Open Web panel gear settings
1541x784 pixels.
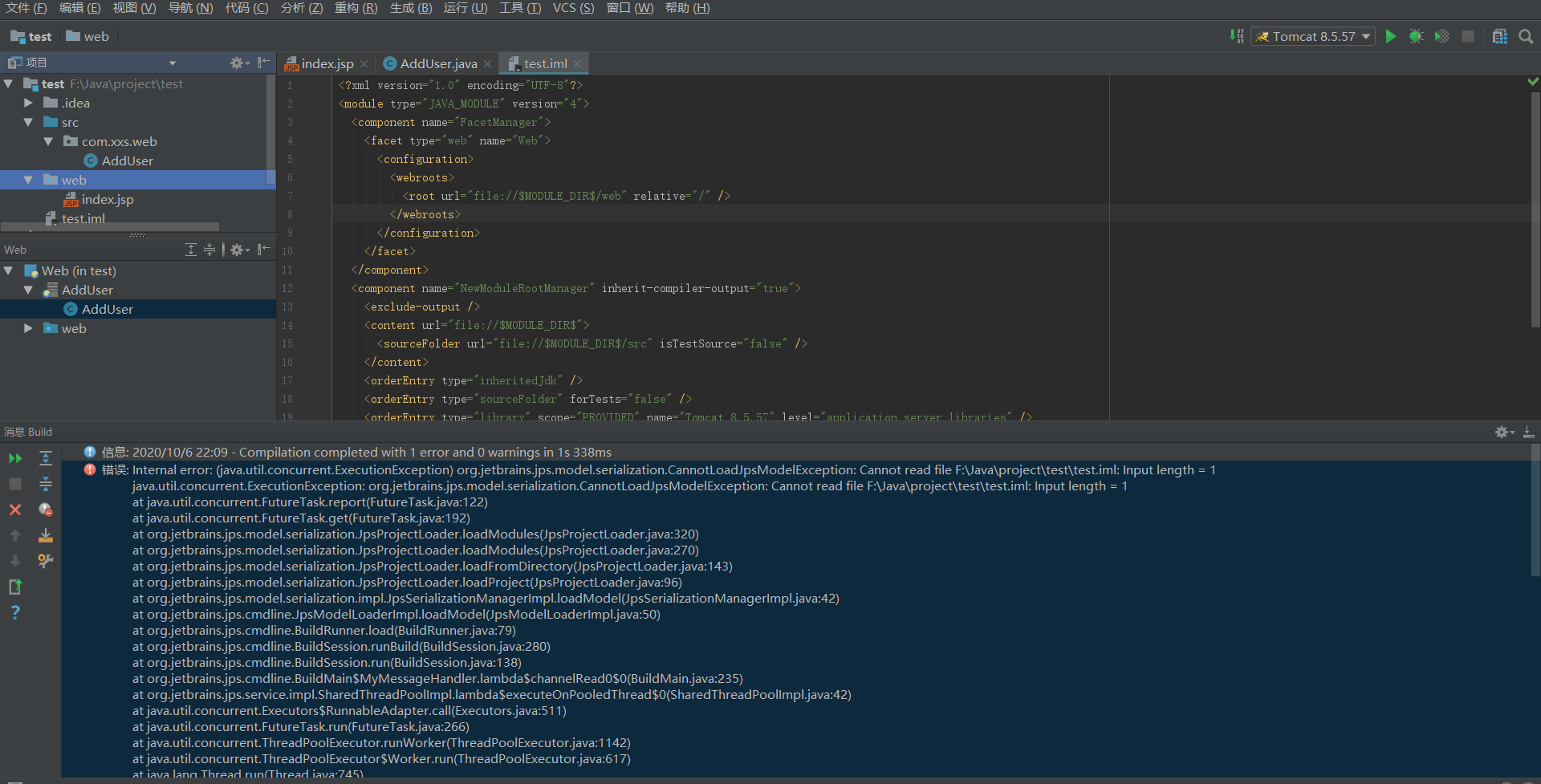(x=239, y=250)
